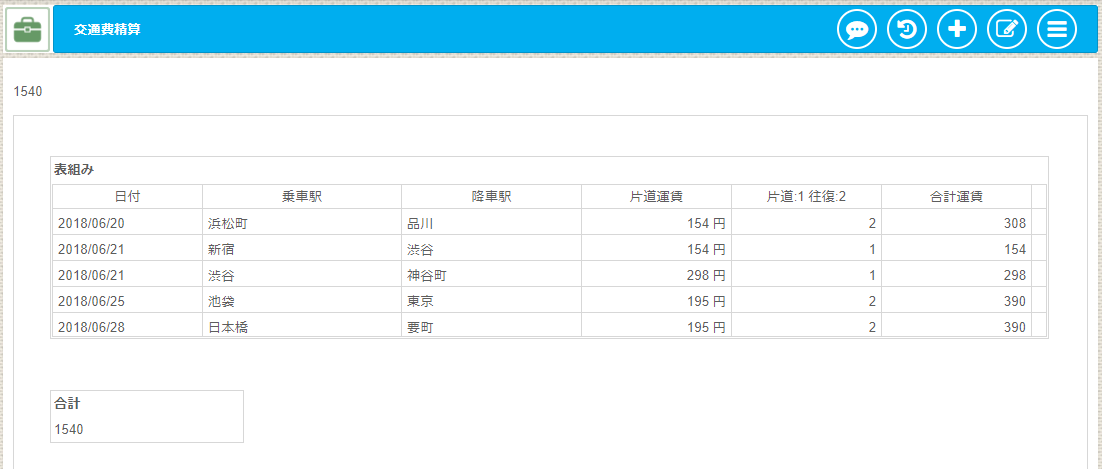Image resolution: width=1102 pixels, height=469 pixels.
Task: Click the 298 円 one-way fare cell
Action: click(656, 275)
